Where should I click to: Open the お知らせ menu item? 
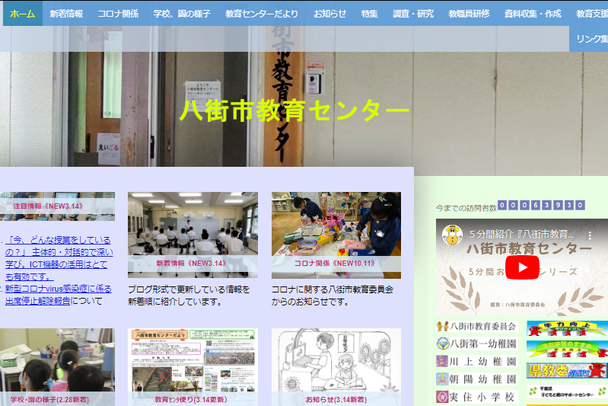click(x=330, y=14)
